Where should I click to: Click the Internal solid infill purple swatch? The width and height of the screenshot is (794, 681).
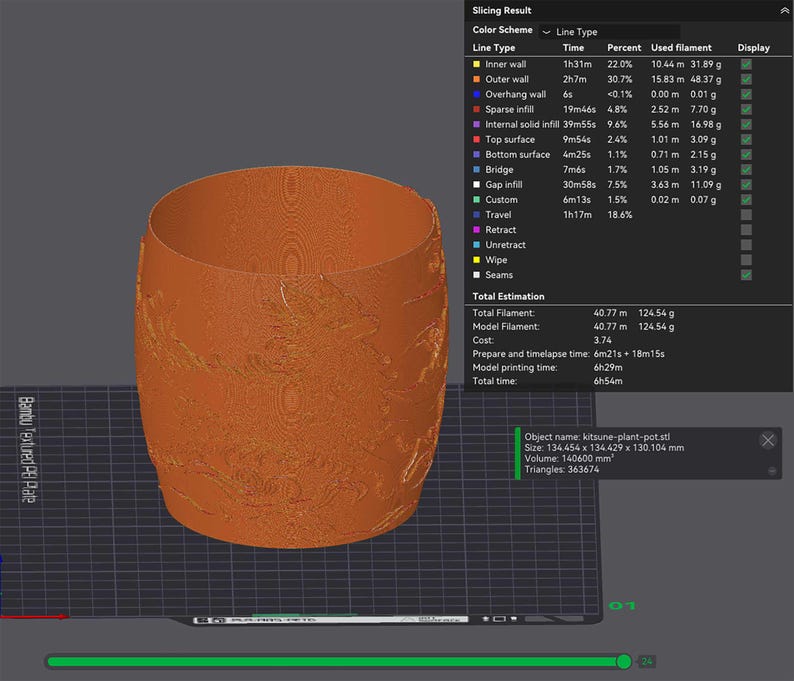477,125
